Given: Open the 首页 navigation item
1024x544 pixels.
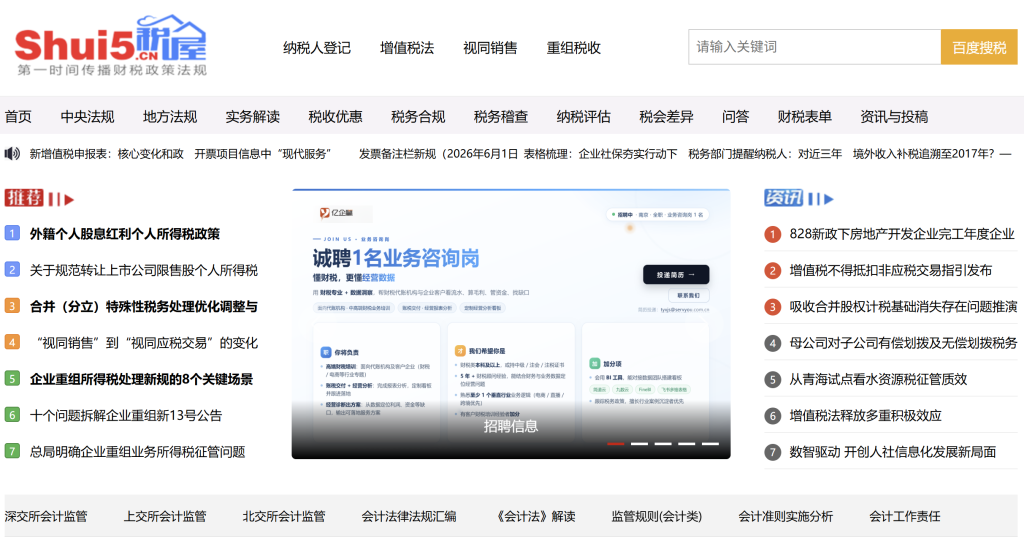Looking at the screenshot, I should pyautogui.click(x=18, y=117).
